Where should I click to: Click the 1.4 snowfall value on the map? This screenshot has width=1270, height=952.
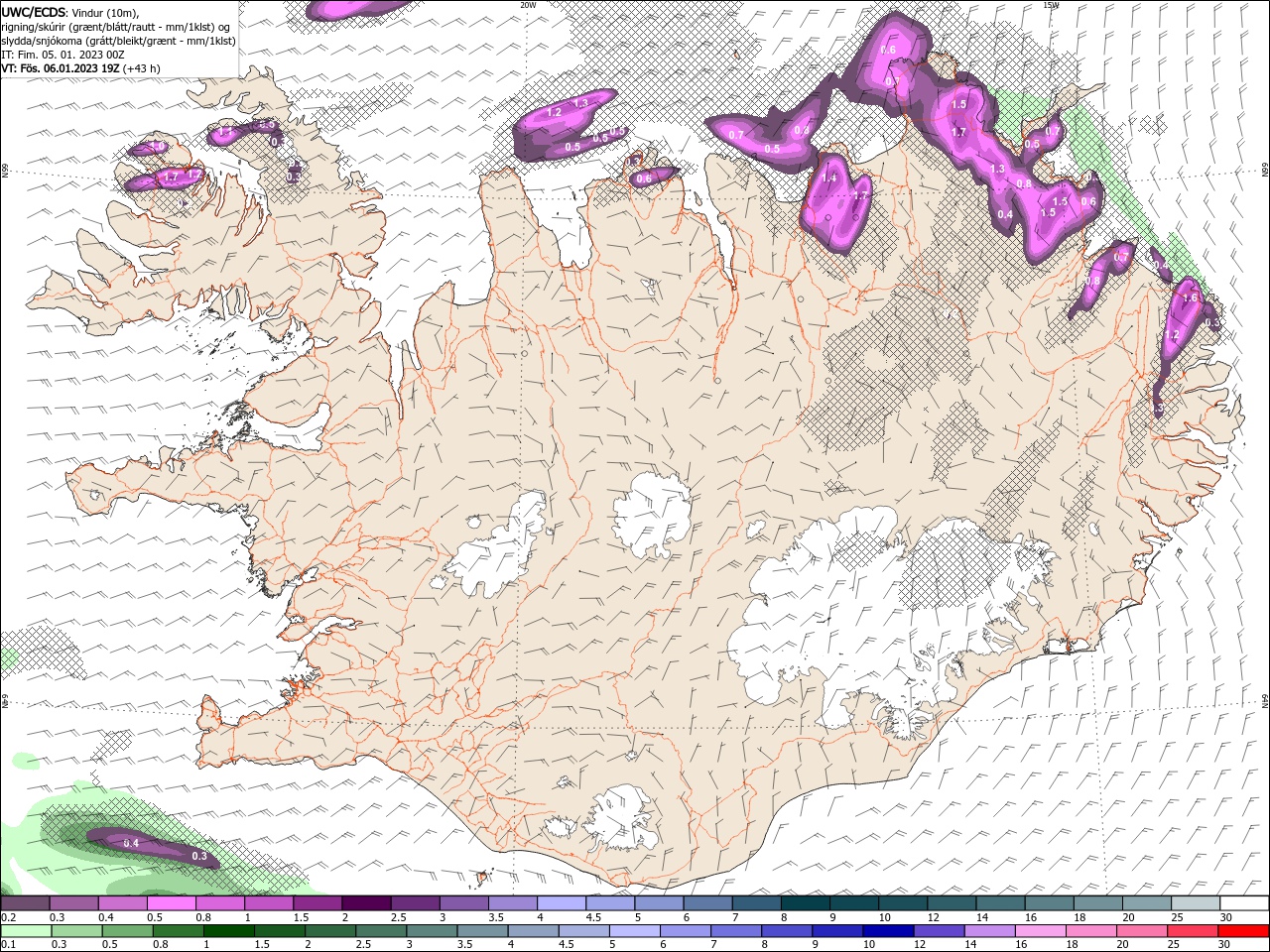(829, 178)
